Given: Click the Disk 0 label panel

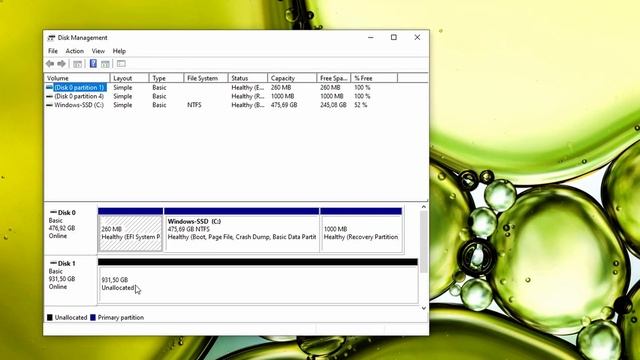Looking at the screenshot, I should 71,229.
